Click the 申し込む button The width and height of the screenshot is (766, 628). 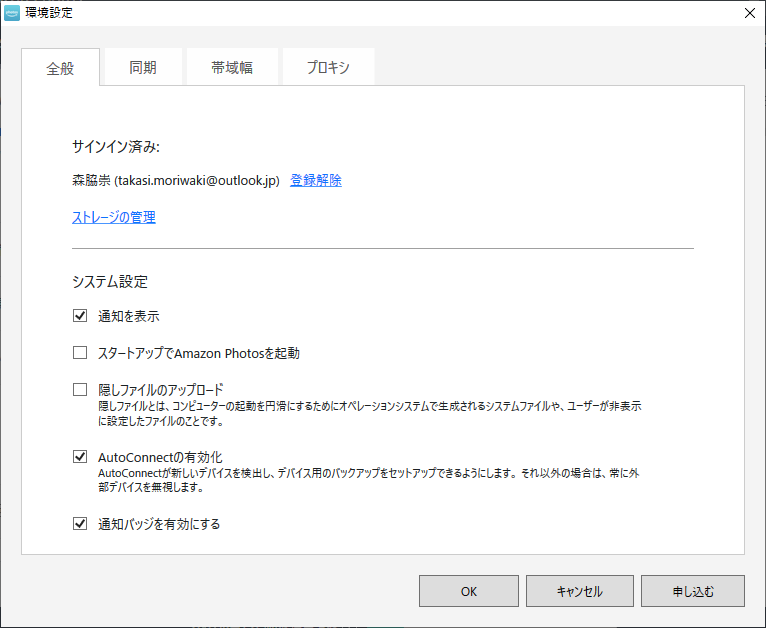click(x=693, y=591)
